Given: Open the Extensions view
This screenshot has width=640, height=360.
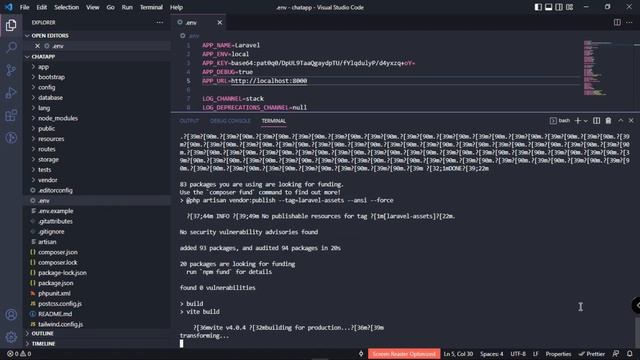Looking at the screenshot, I should click(x=11, y=115).
